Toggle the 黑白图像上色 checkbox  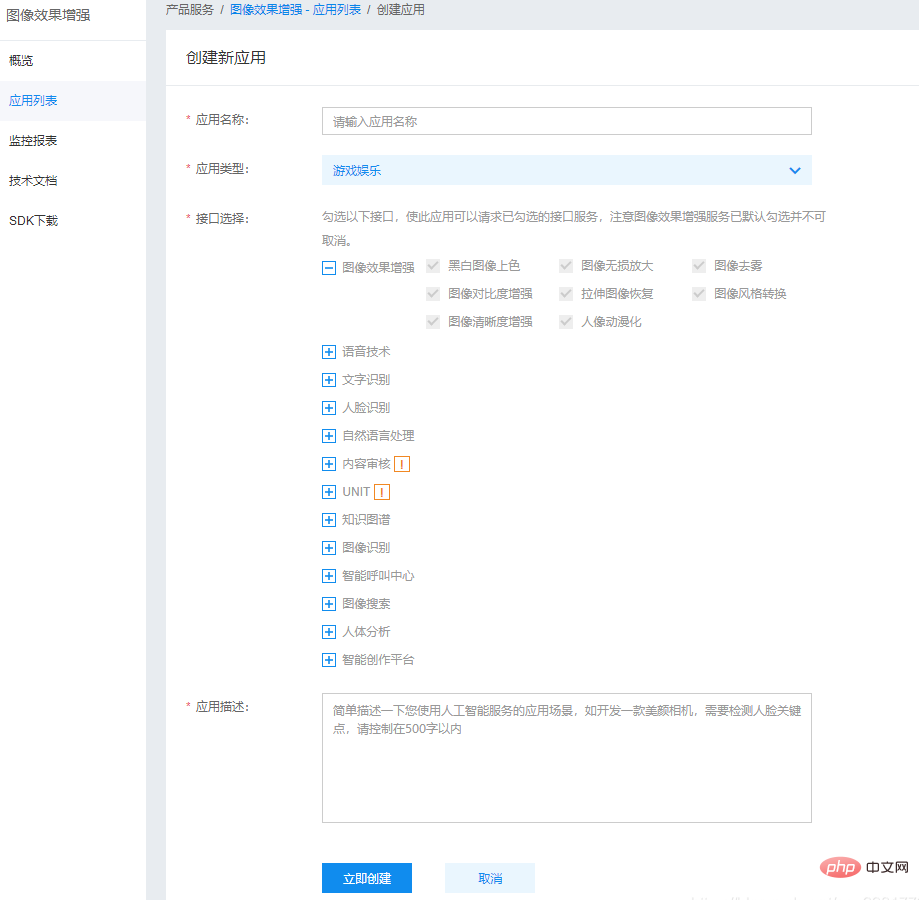433,265
